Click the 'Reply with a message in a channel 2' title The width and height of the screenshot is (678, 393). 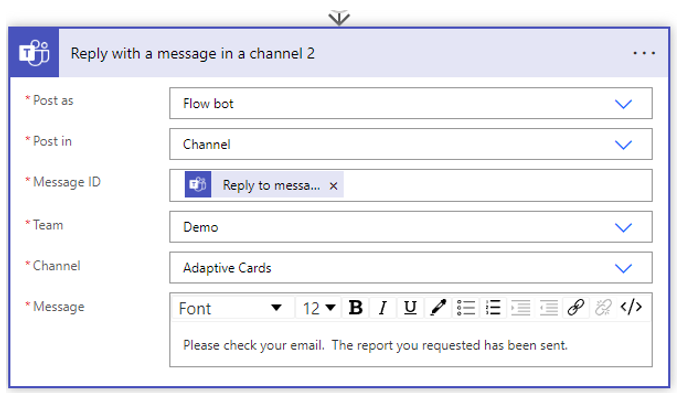click(193, 54)
